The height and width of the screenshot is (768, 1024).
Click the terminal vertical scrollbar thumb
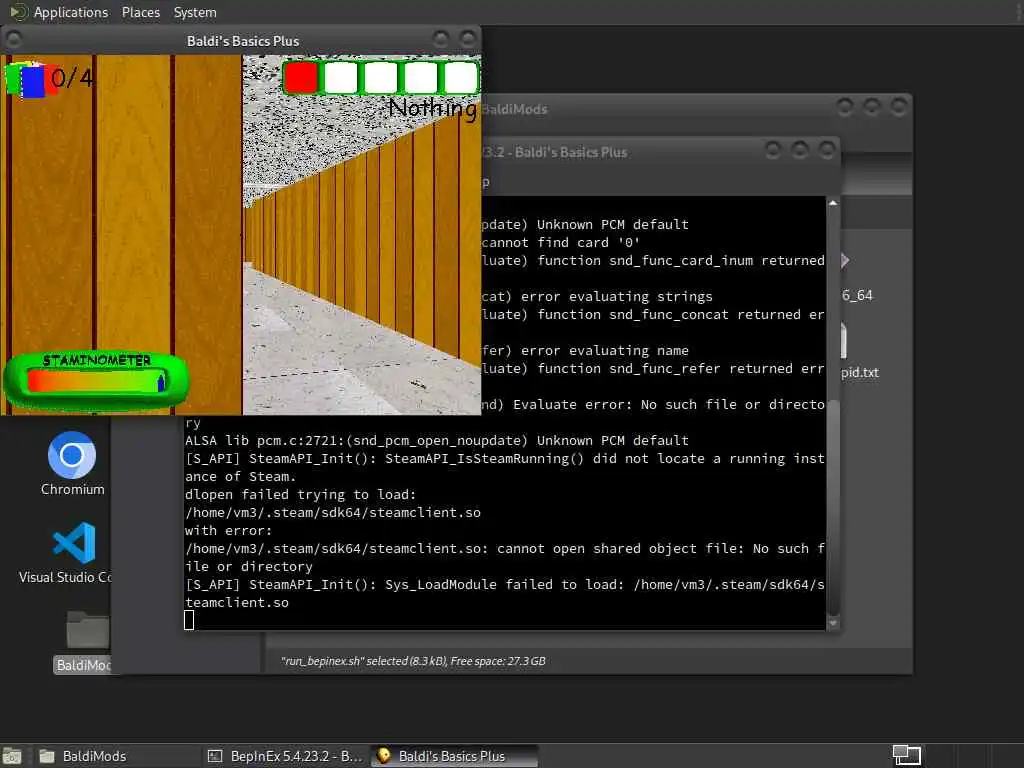(x=833, y=506)
